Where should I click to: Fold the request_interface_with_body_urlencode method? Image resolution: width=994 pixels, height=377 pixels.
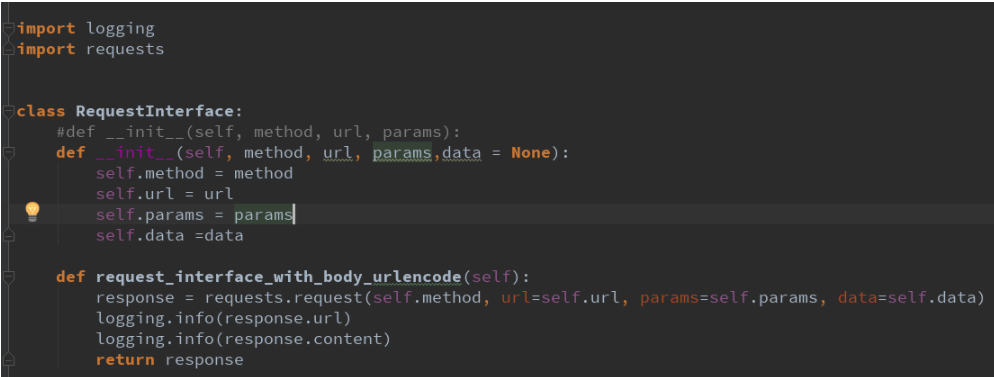click(8, 277)
